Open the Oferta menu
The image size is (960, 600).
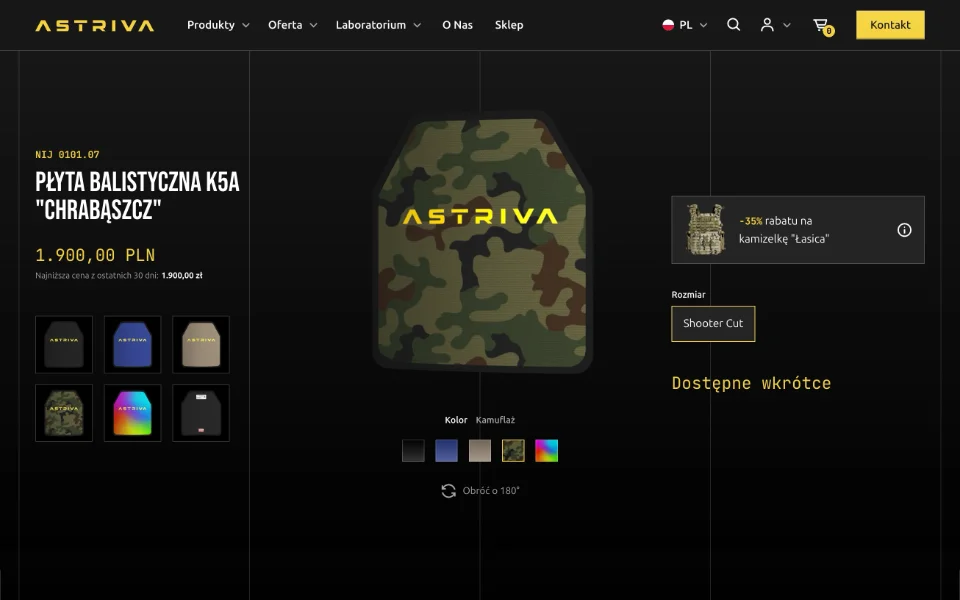285,25
